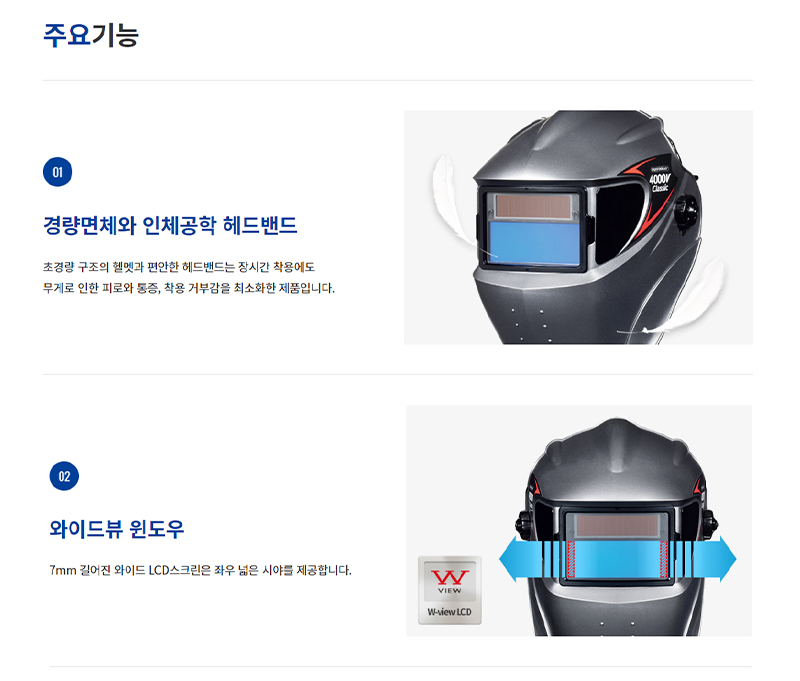Click the 주요기능 section heading

pyautogui.click(x=91, y=35)
